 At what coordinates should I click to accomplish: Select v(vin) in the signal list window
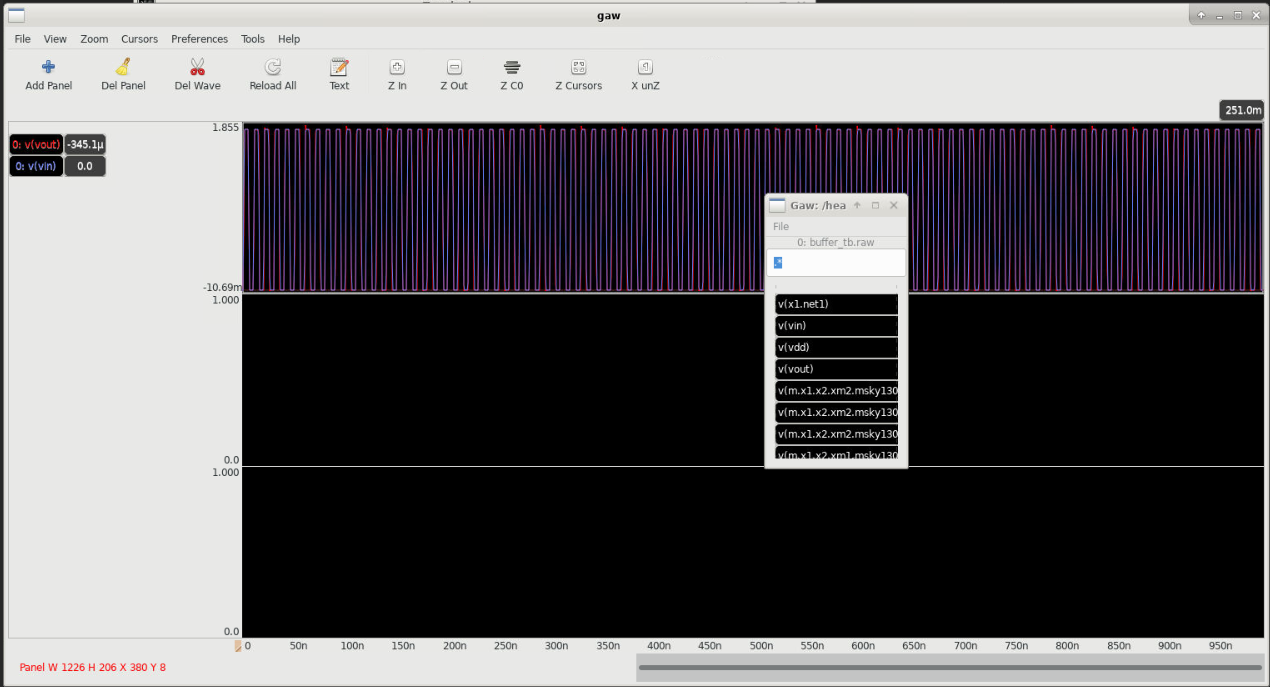click(836, 326)
